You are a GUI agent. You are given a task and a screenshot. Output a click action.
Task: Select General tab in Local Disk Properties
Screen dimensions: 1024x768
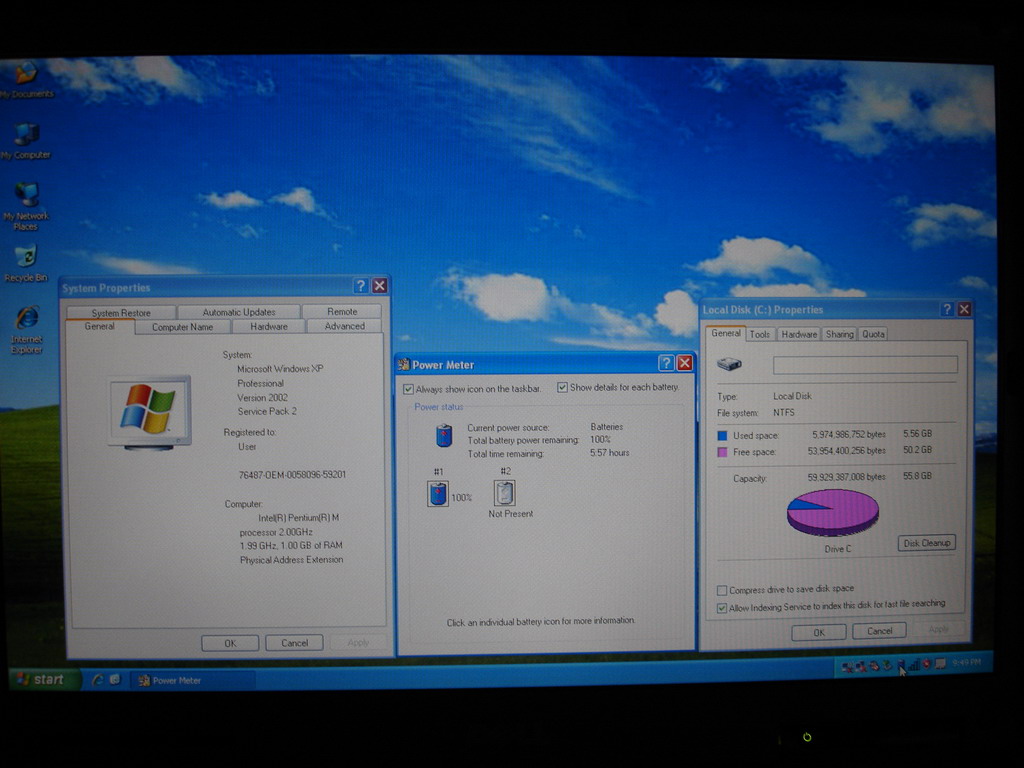coord(726,333)
